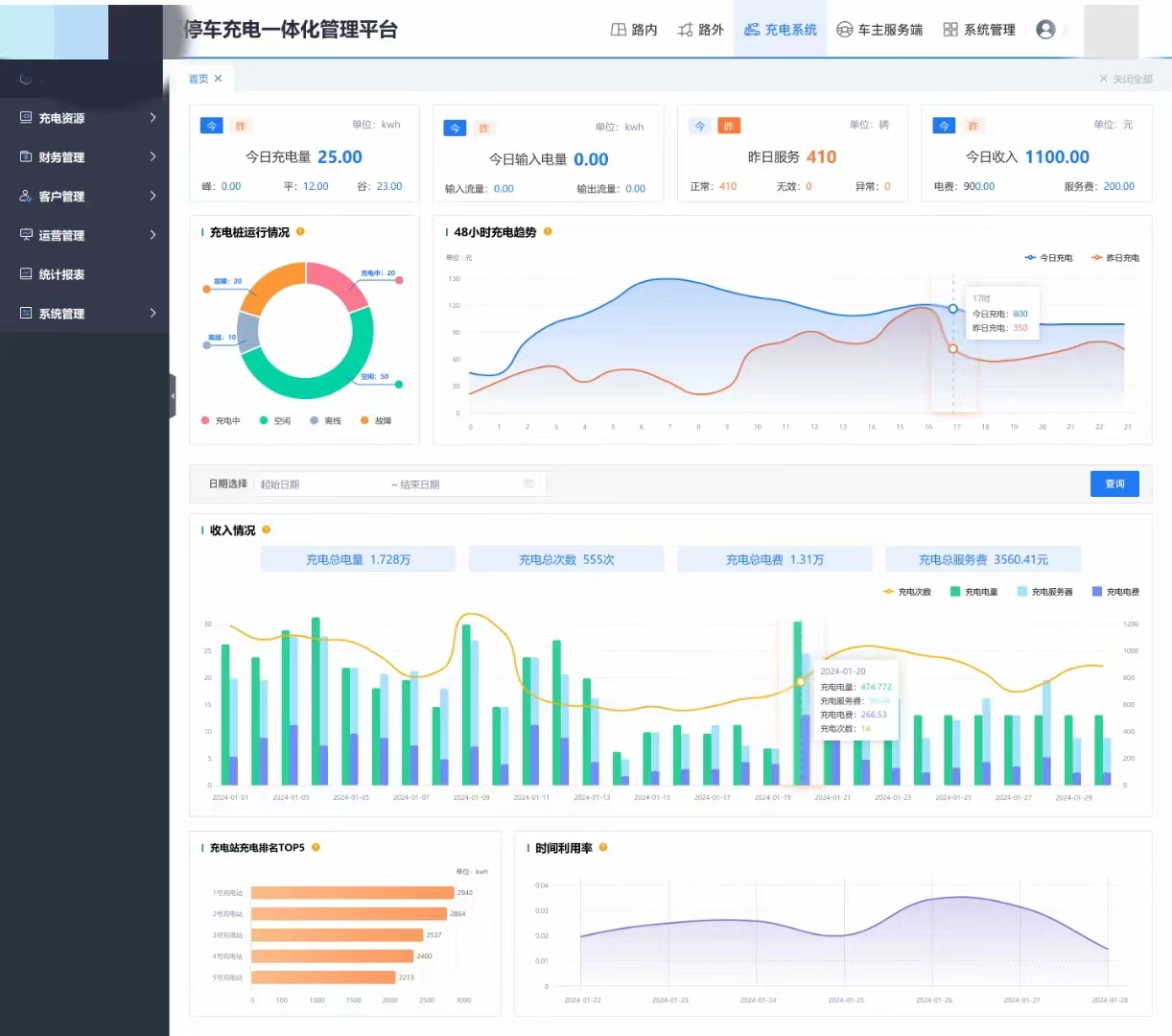Viewport: 1172px width, 1036px height.
Task: Expand the sidebar 系统管理 menu chevron
Action: 152,314
